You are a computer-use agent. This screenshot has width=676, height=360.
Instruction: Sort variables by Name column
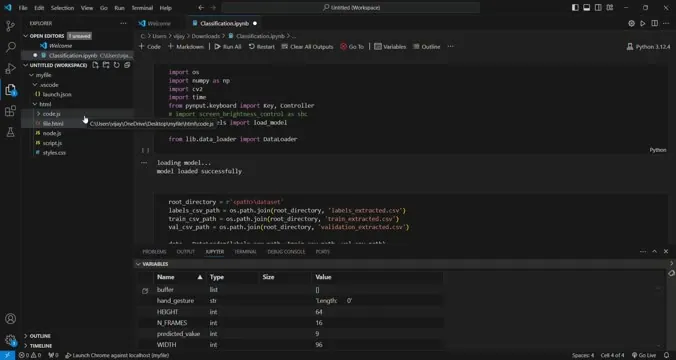point(179,277)
